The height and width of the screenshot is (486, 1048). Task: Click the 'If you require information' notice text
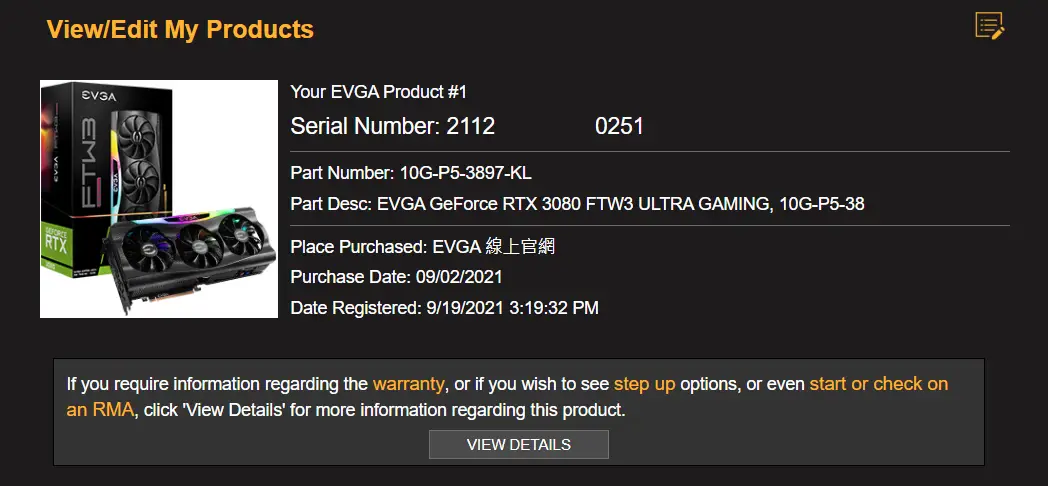click(x=218, y=384)
